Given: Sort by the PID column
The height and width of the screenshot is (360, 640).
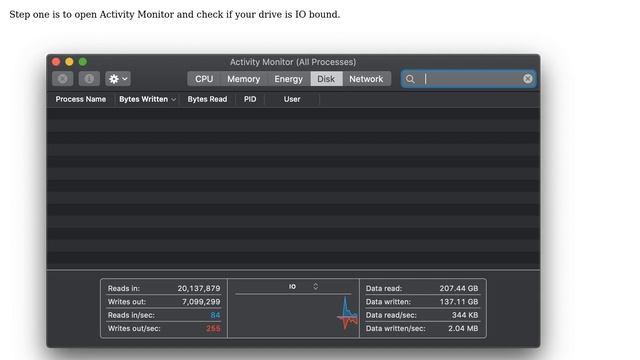Looking at the screenshot, I should (x=250, y=99).
